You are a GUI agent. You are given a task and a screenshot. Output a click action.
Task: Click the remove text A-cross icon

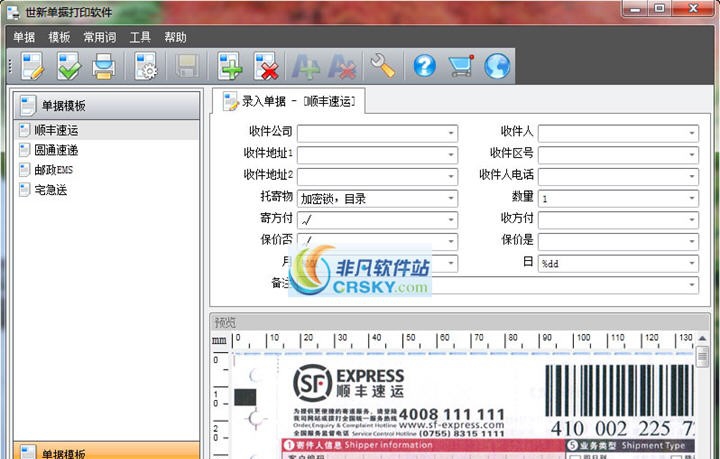(343, 67)
